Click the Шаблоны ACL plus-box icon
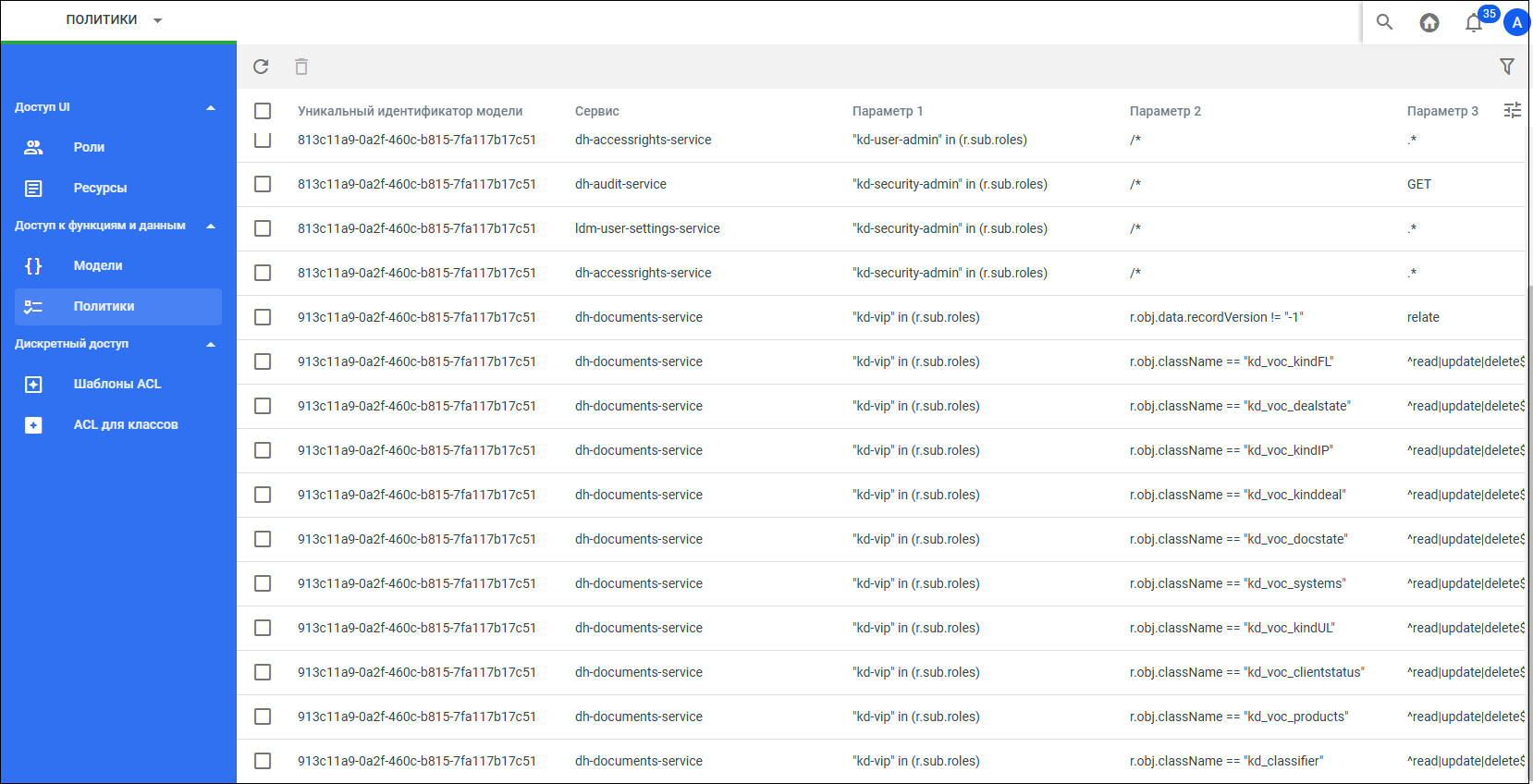 [x=33, y=384]
